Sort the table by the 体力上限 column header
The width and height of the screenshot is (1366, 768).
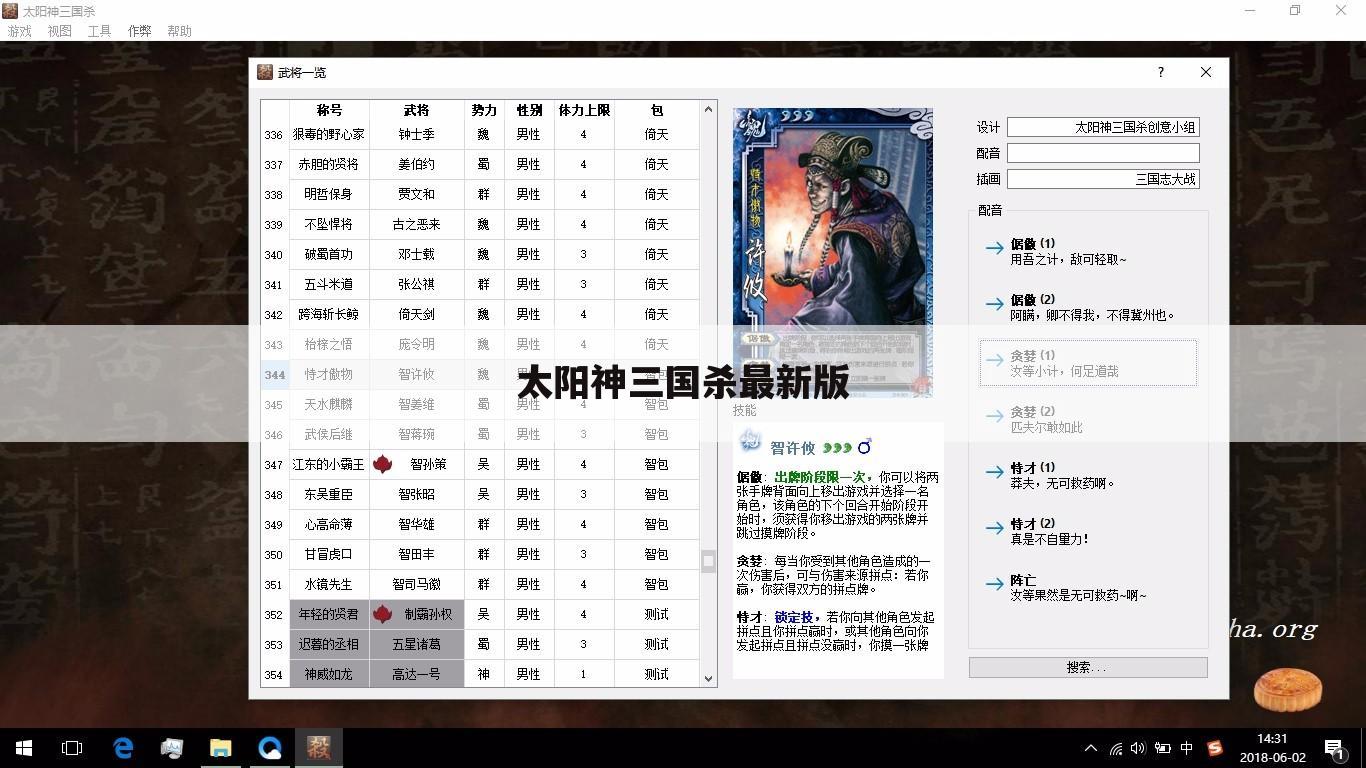[x=584, y=110]
